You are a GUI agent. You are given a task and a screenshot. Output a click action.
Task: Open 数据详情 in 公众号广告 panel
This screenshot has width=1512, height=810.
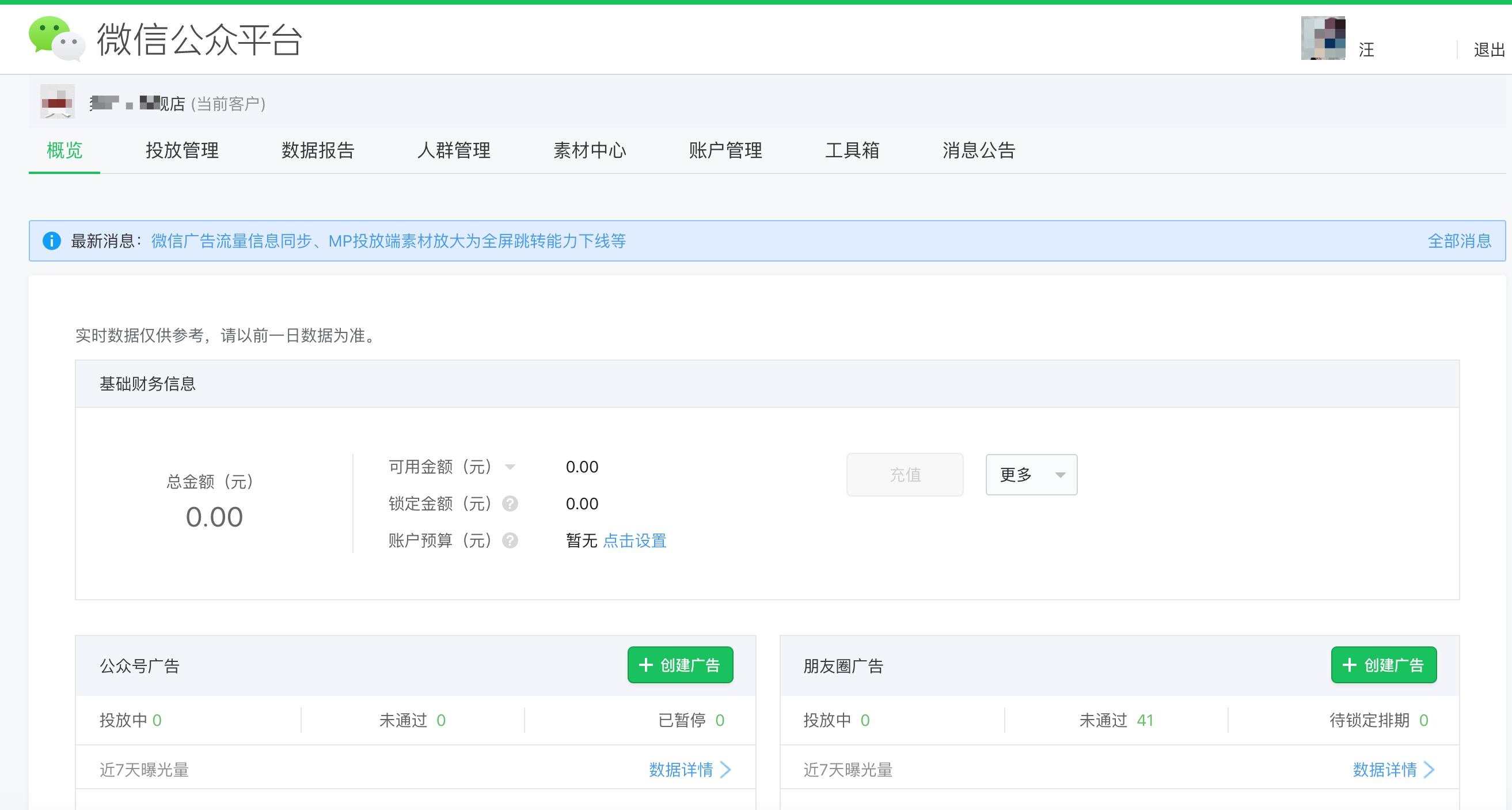click(690, 770)
